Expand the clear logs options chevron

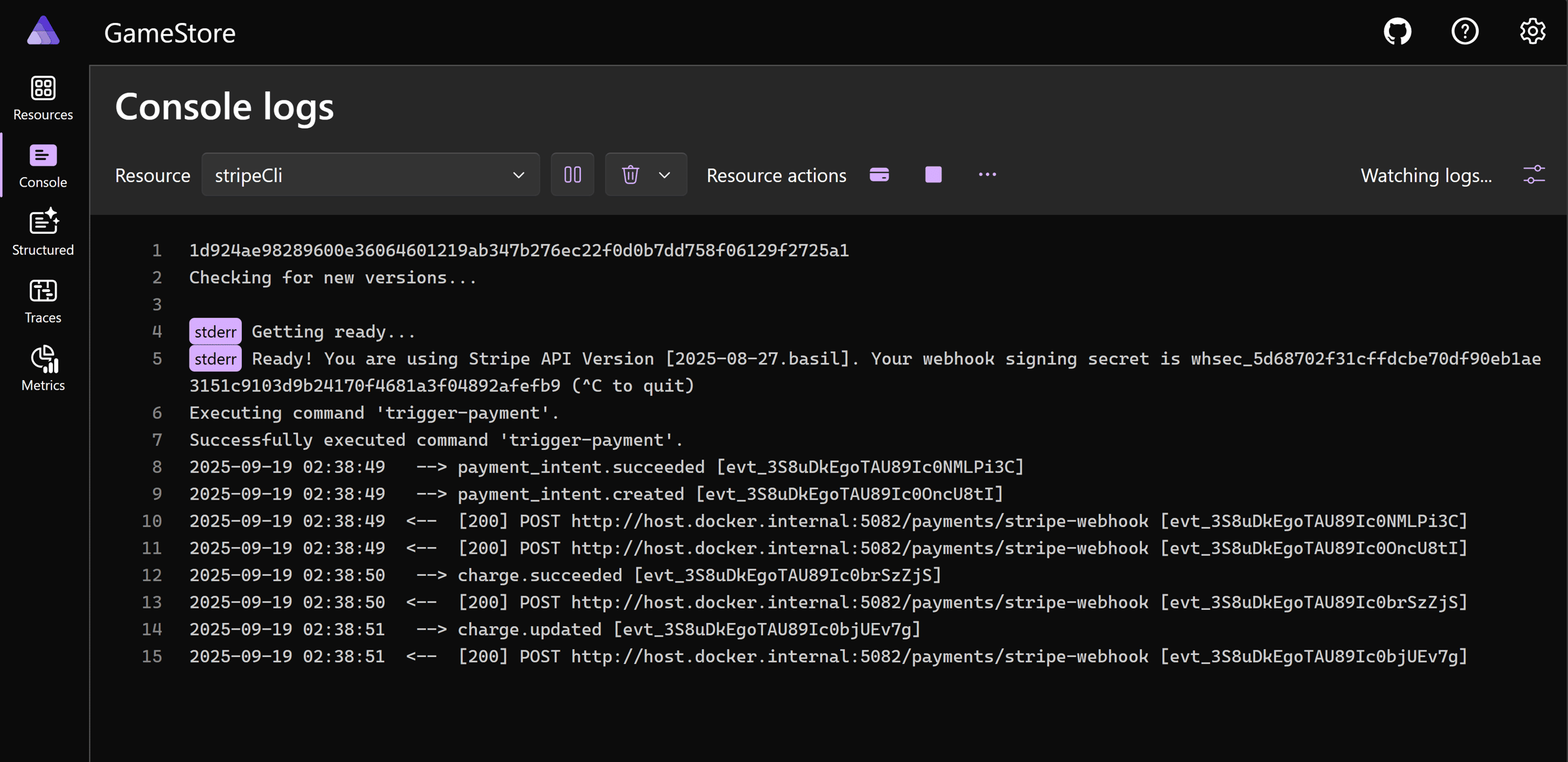click(x=664, y=175)
